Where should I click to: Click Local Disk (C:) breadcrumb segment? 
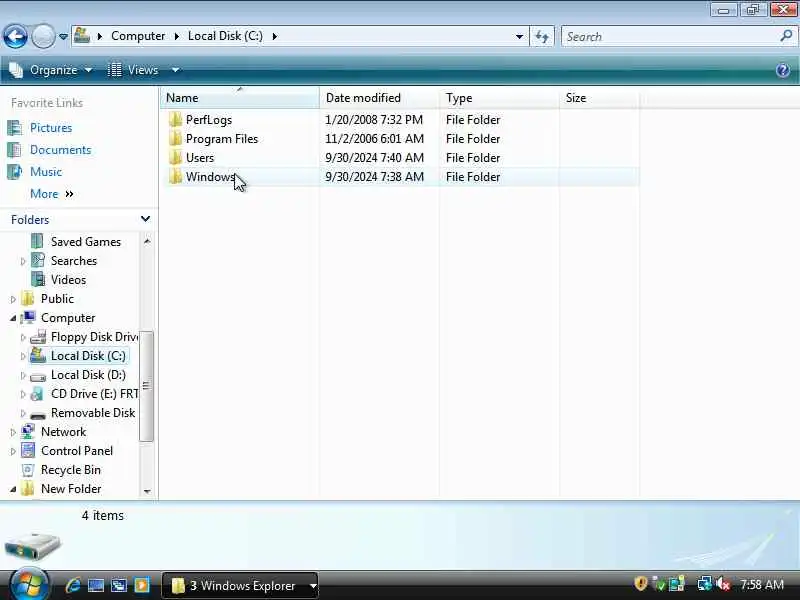(x=225, y=36)
